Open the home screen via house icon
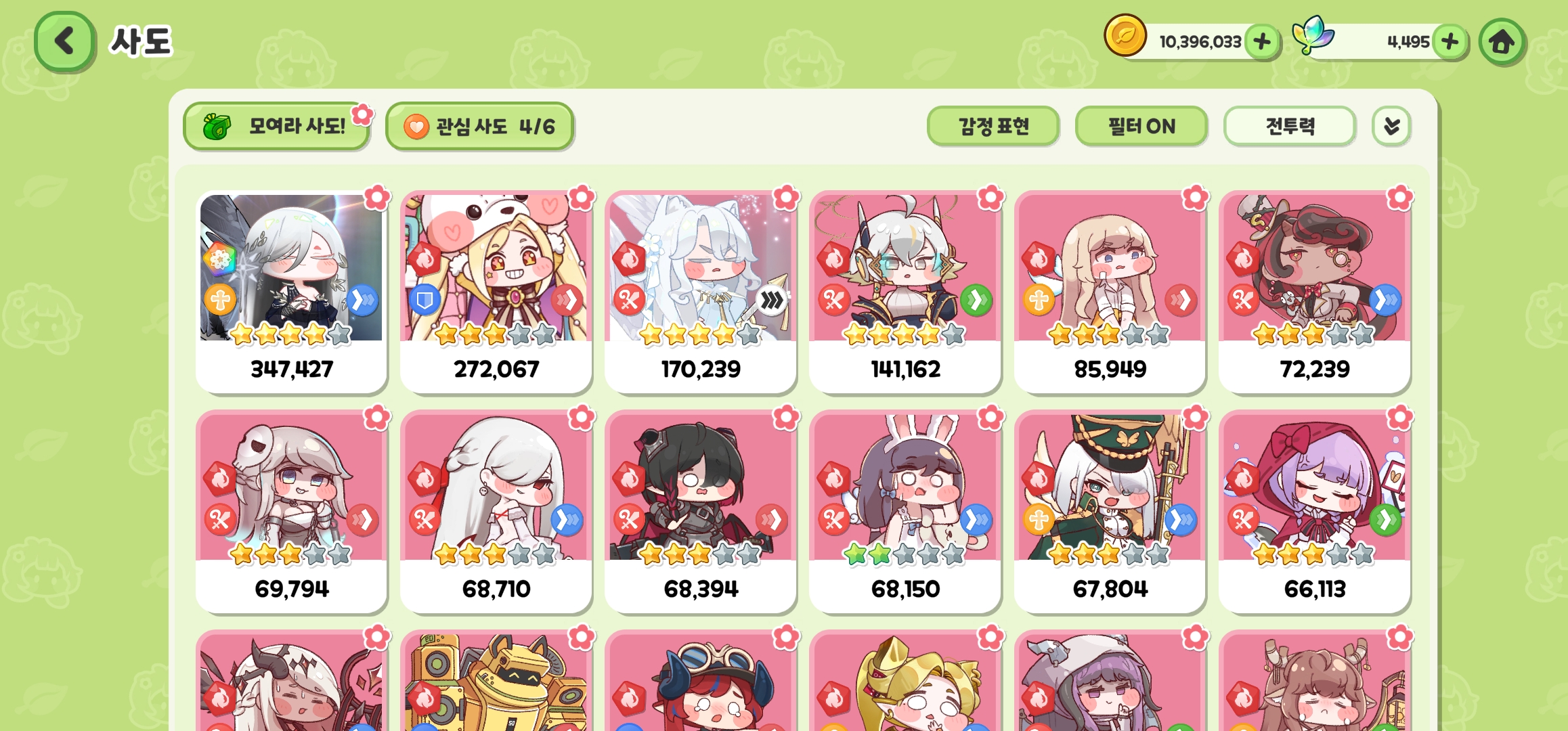 coord(1502,42)
